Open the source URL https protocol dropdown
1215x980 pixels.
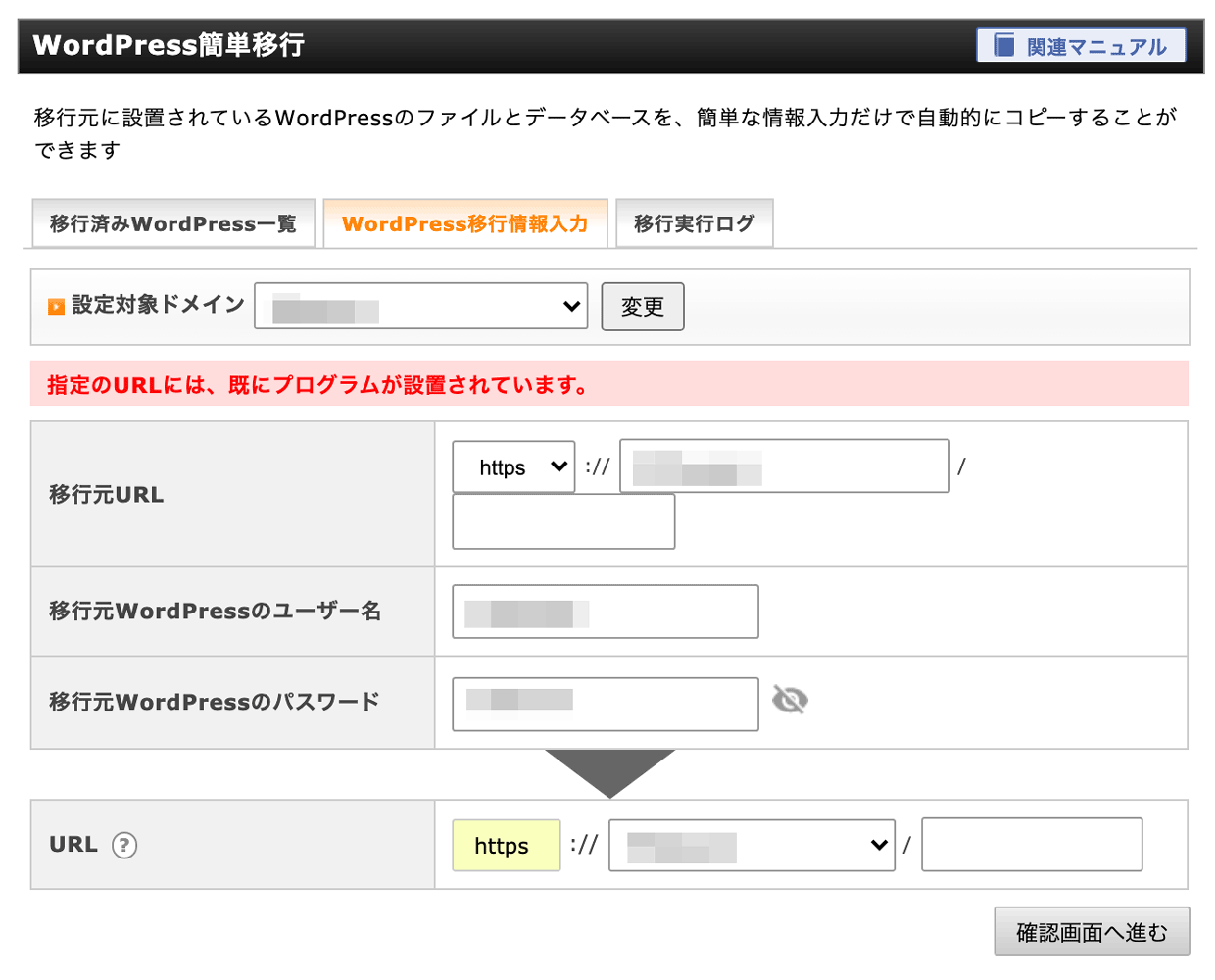513,466
